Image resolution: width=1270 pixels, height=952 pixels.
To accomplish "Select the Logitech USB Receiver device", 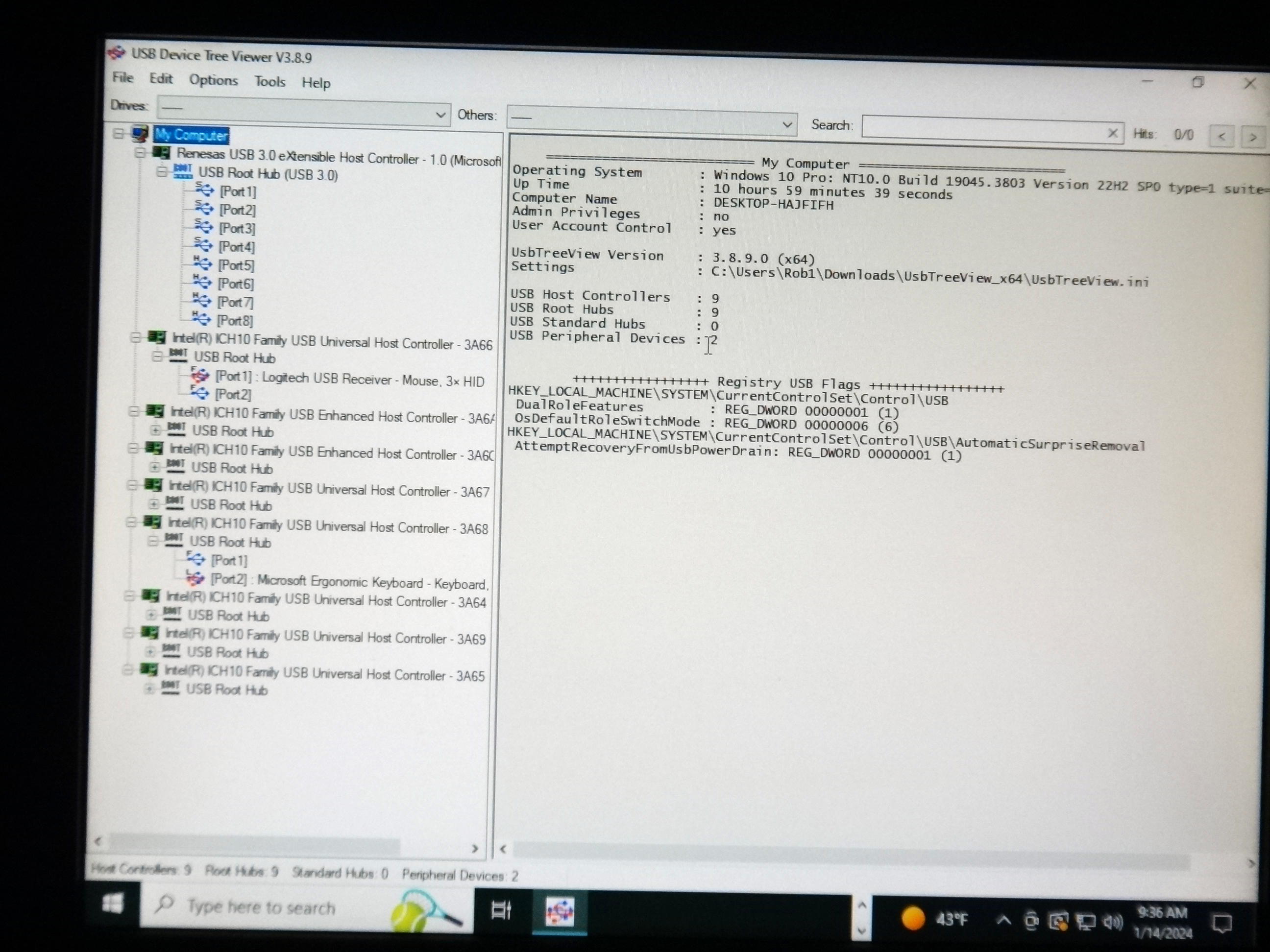I will (x=350, y=379).
